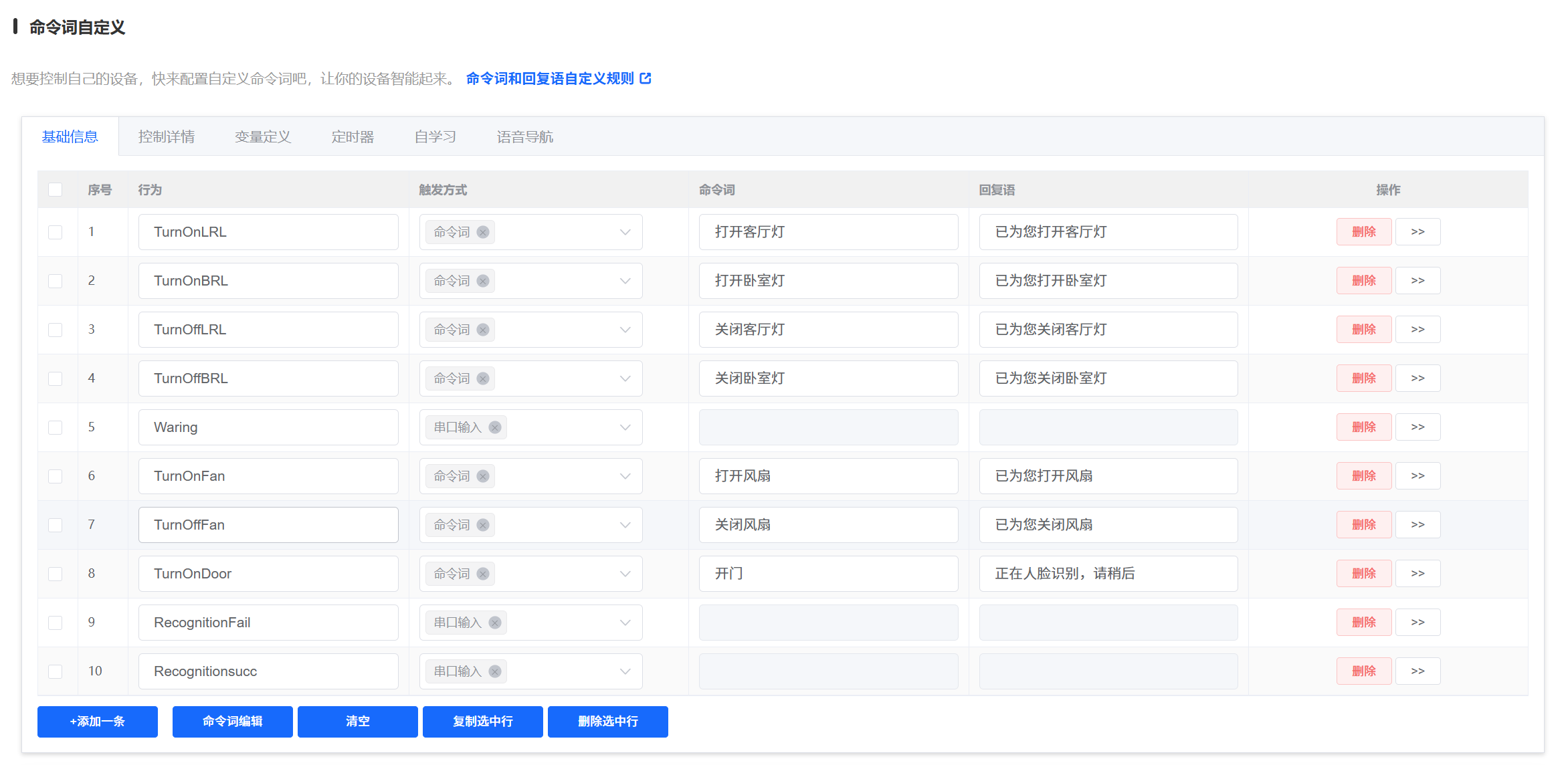Expand details >> for TurnOnDoor row
1568x765 pixels.
click(1418, 574)
